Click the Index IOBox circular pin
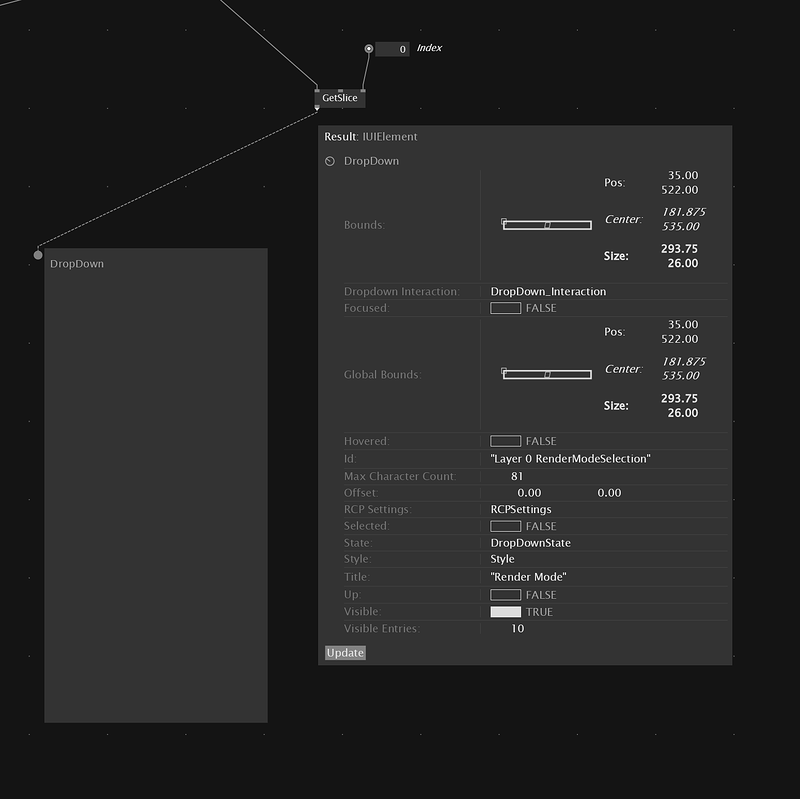This screenshot has height=799, width=800. coord(369,48)
